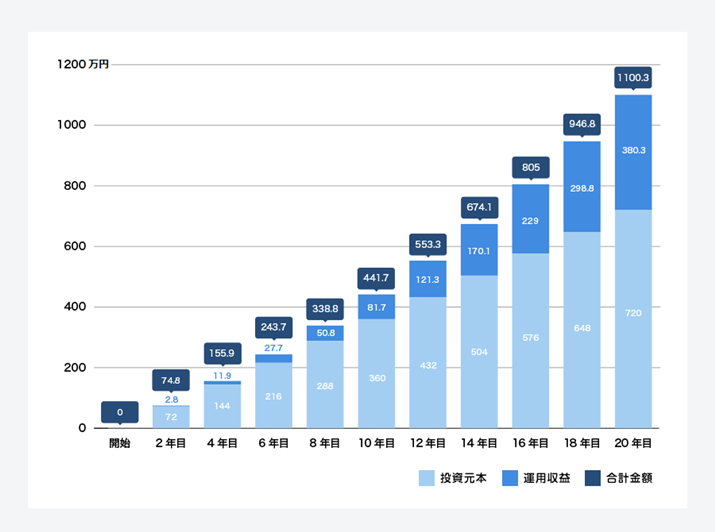
Task: Select the 216 principal bar segment
Action: click(274, 395)
